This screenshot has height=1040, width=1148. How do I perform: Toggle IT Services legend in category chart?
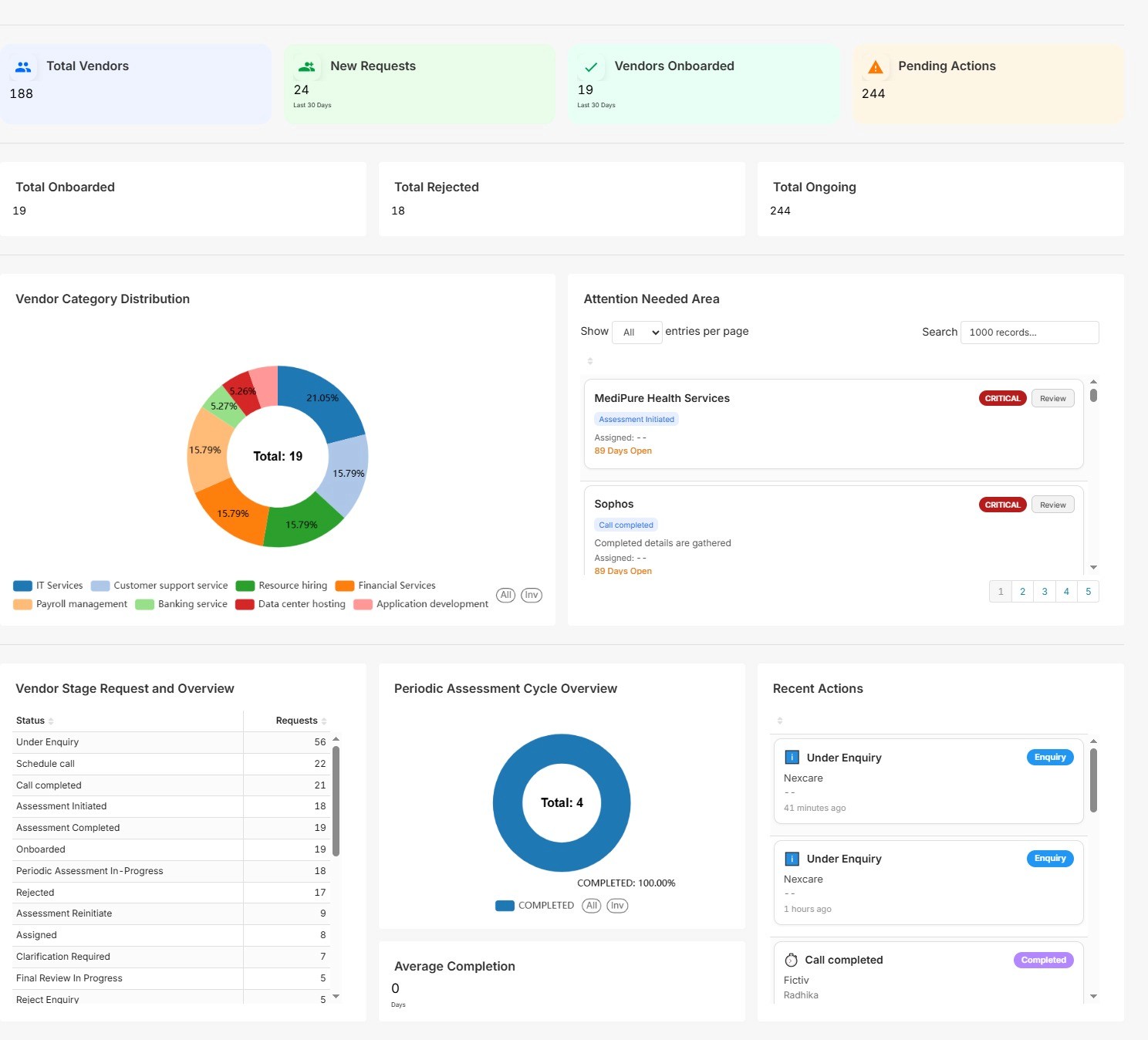coord(48,586)
